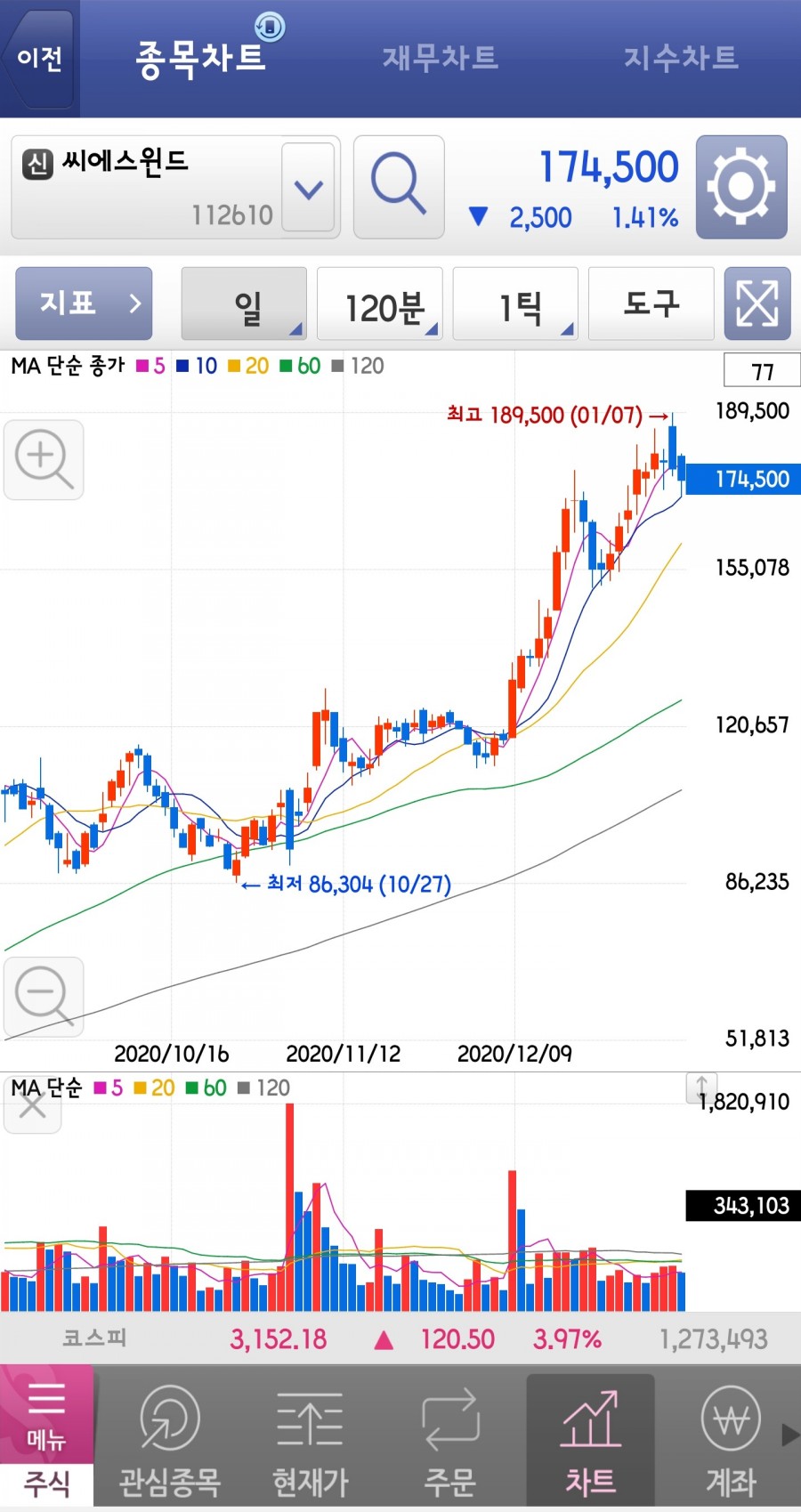Tap the 신 credit badge icon
Screen dimensions: 801x1512
coord(37,164)
